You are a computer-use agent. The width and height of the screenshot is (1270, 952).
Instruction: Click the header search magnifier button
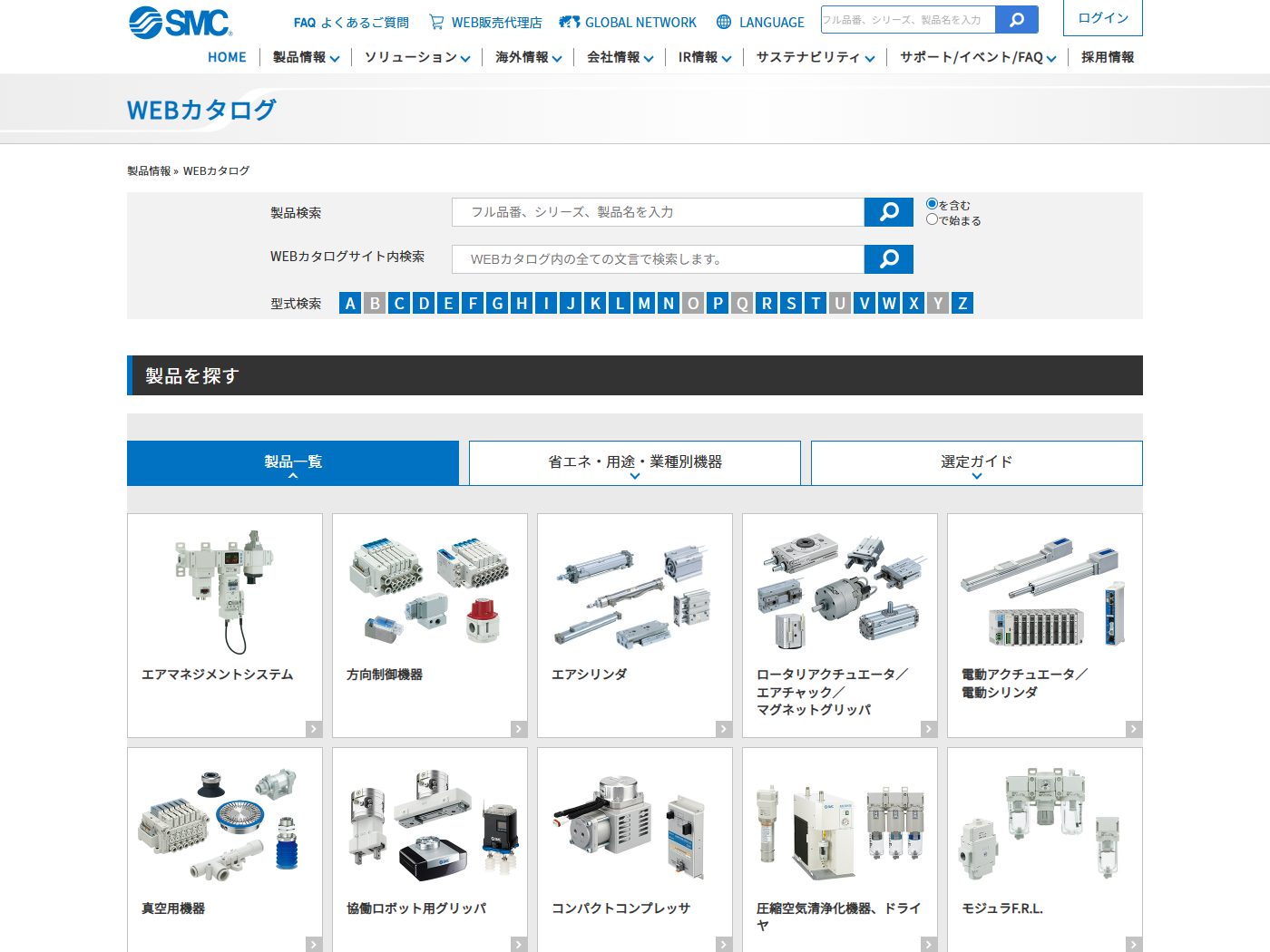point(1016,20)
